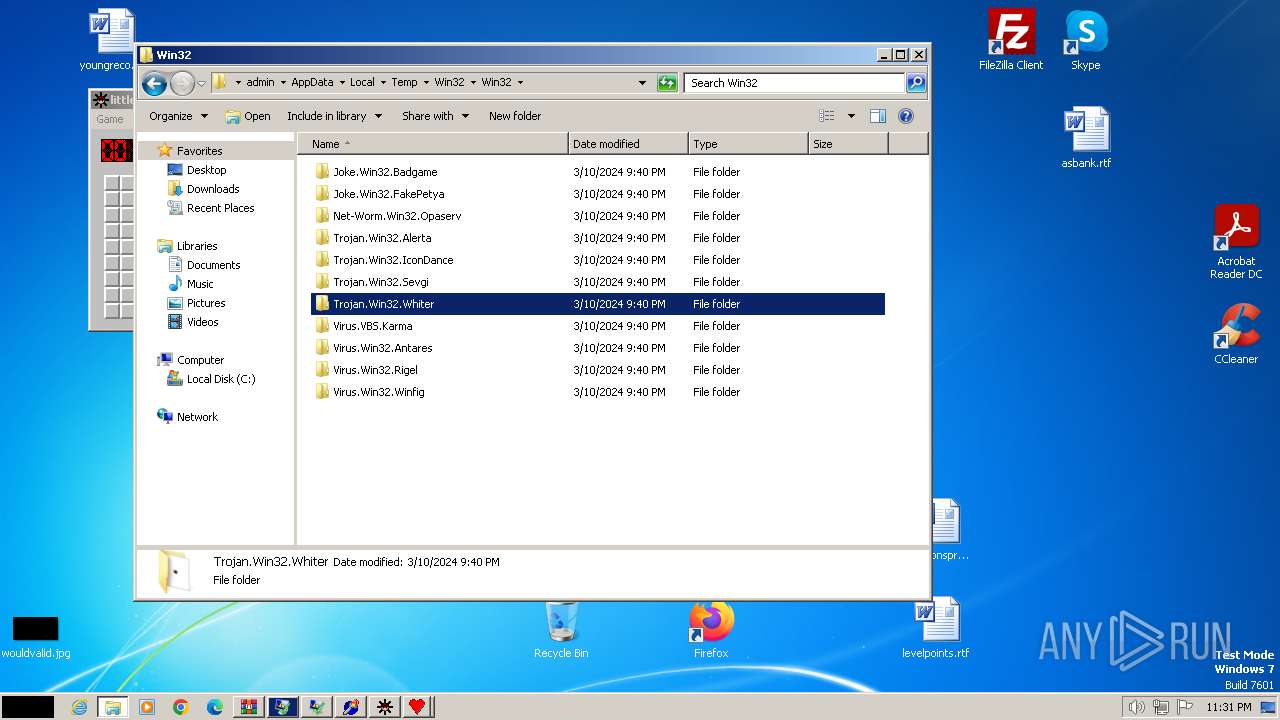Select the asbank.rtf desktop file

[1086, 138]
